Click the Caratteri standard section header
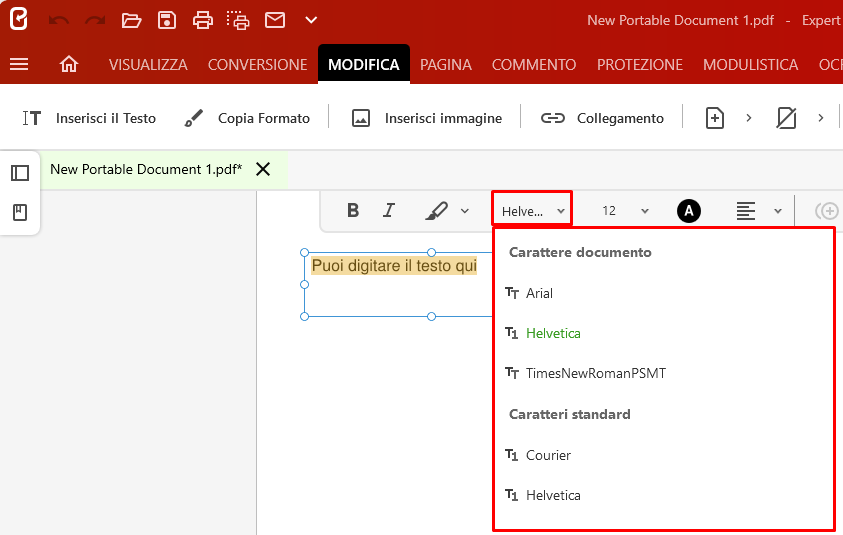The image size is (843, 535). (x=569, y=415)
